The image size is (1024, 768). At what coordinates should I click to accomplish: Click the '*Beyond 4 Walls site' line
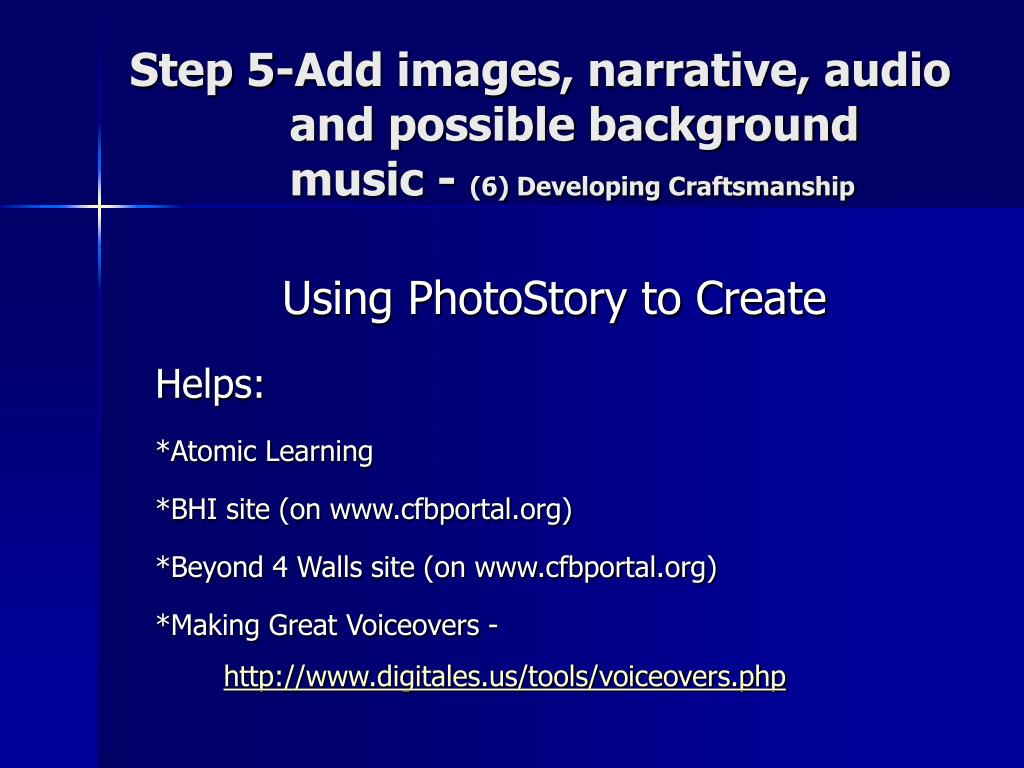click(436, 567)
